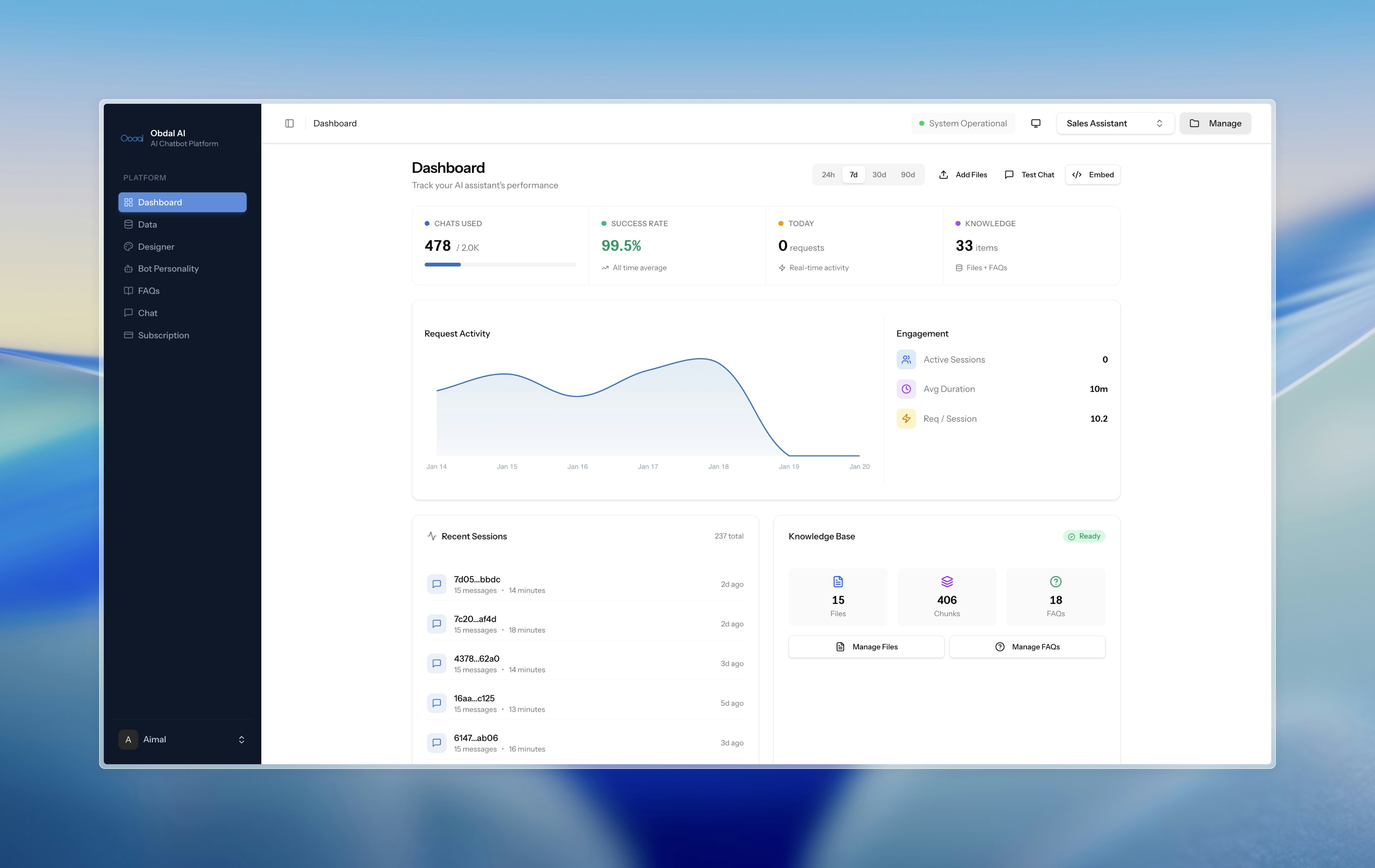Click the Jan 16 axis label

[x=577, y=466]
